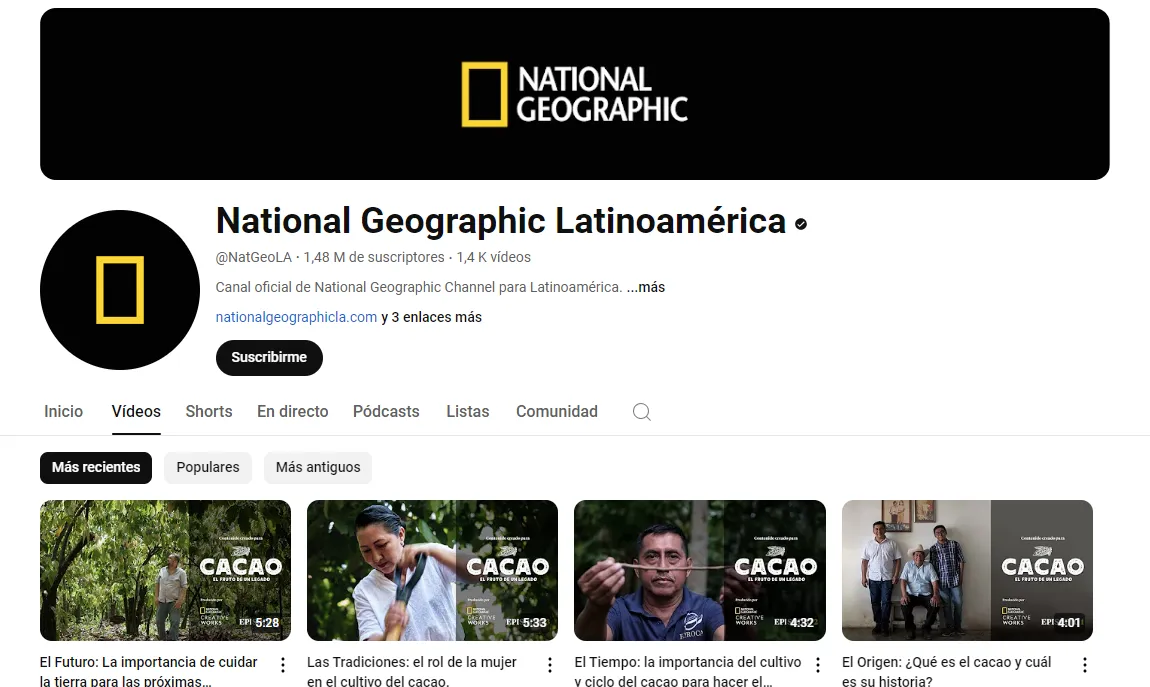1150x687 pixels.
Task: Select the 'Populares' filter chip
Action: [208, 467]
